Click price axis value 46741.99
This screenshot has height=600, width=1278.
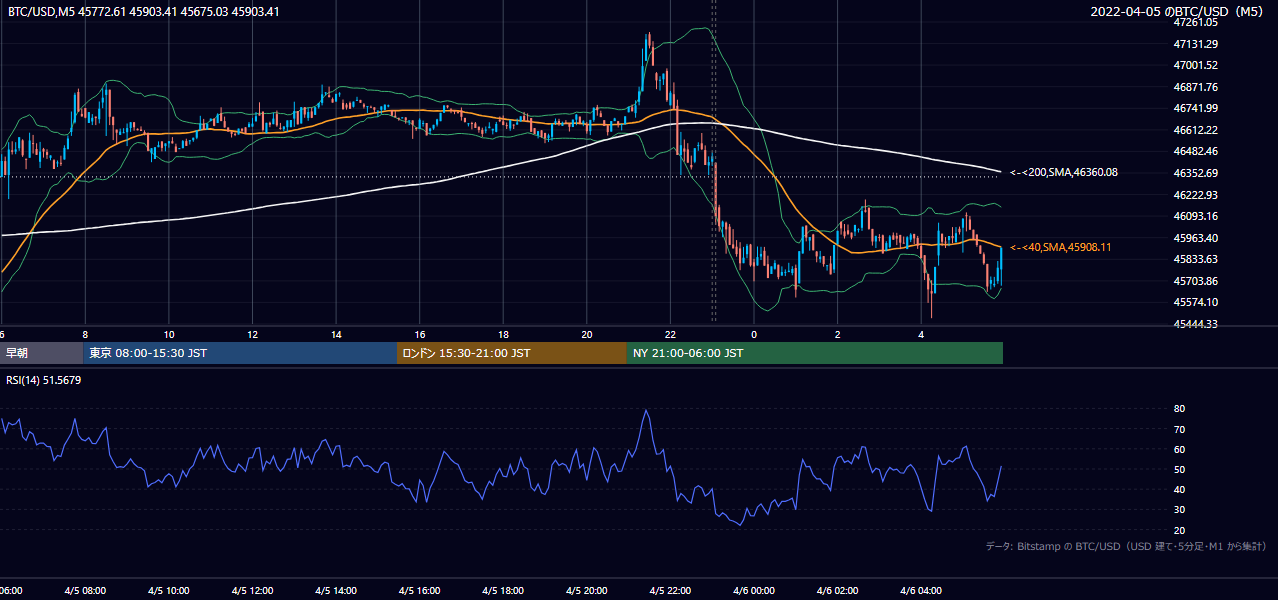1196,108
